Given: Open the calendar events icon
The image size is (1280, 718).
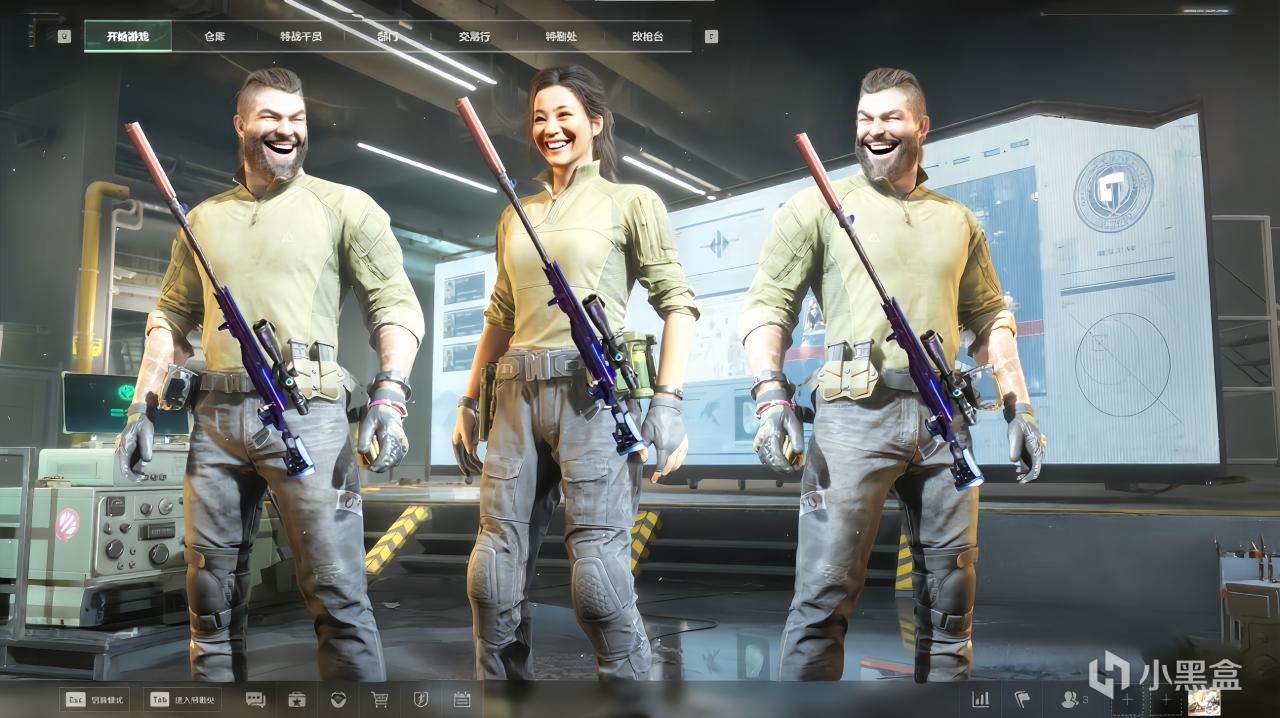Looking at the screenshot, I should (x=462, y=699).
